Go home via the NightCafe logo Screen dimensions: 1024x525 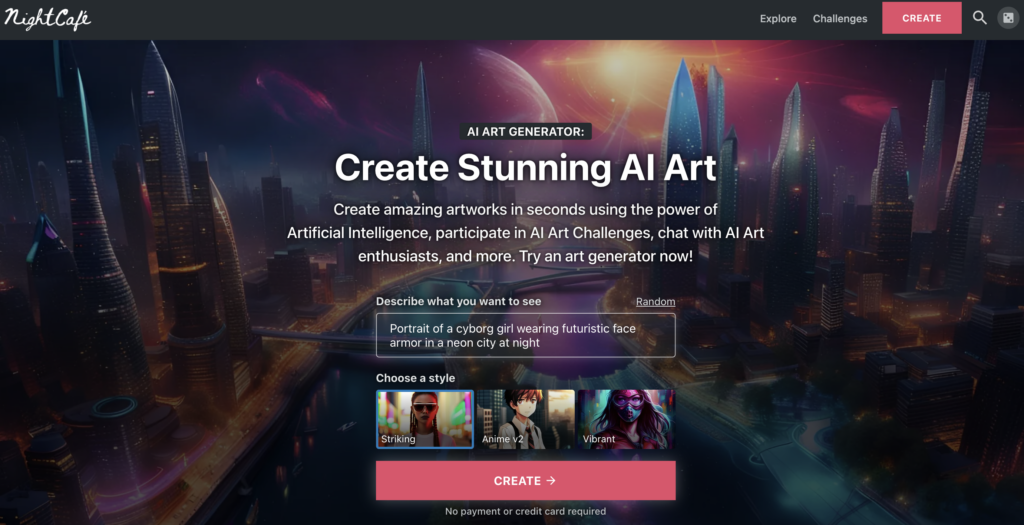pyautogui.click(x=47, y=19)
